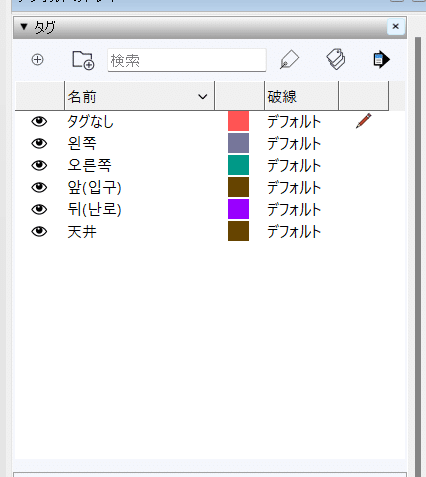
Task: Open color swatch for 앞(입구) tag
Action: 238,187
